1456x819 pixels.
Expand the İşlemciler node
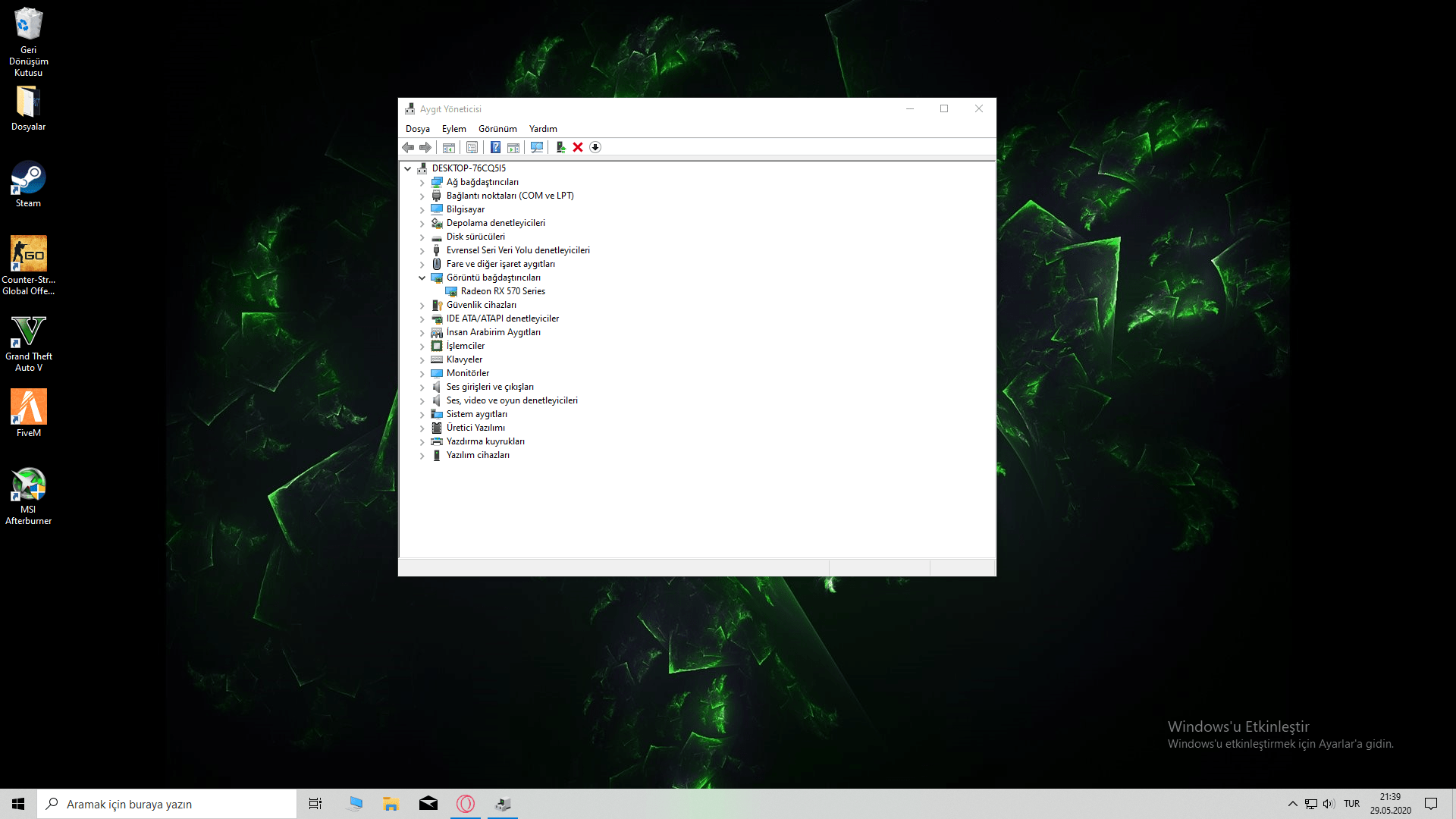pos(422,347)
